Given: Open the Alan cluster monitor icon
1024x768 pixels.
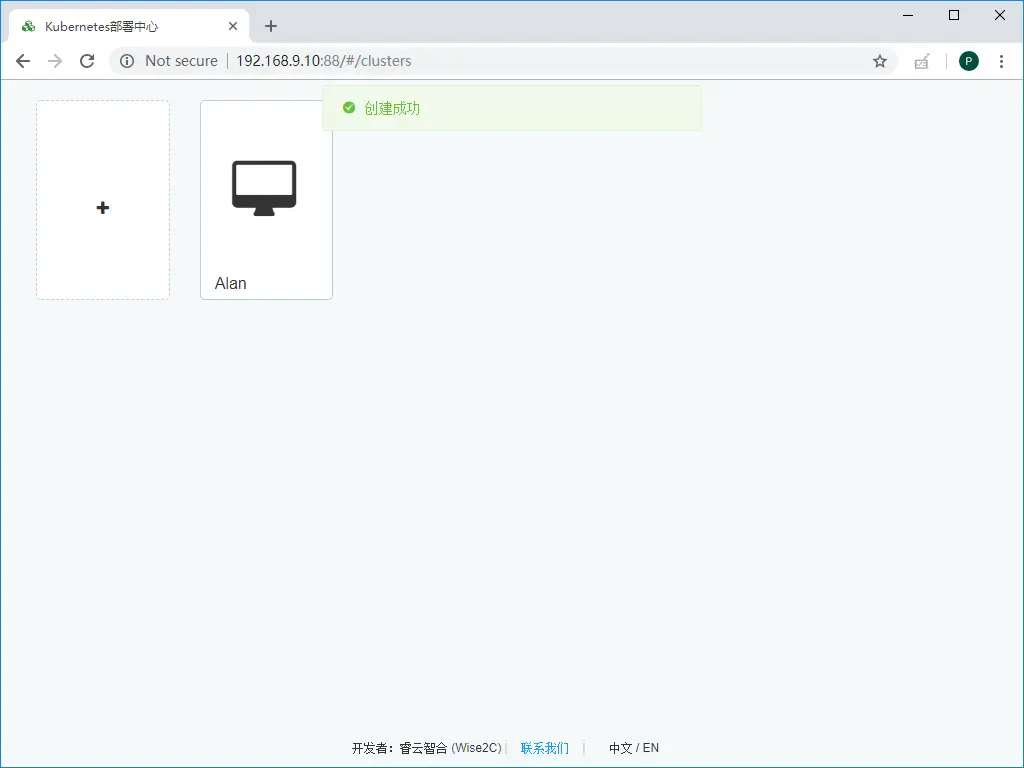Looking at the screenshot, I should coord(264,186).
